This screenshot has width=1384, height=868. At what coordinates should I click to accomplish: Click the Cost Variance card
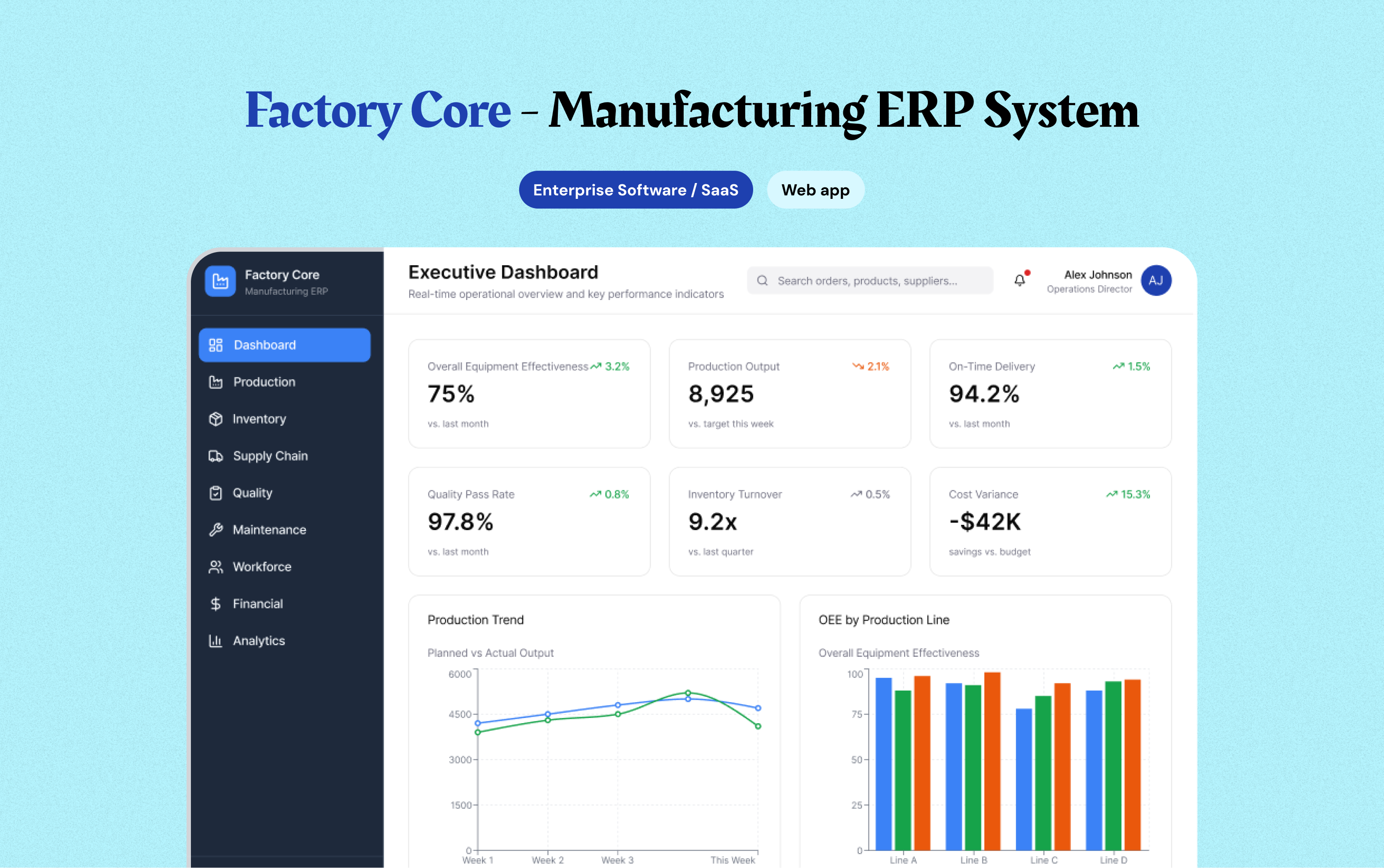pos(1050,521)
